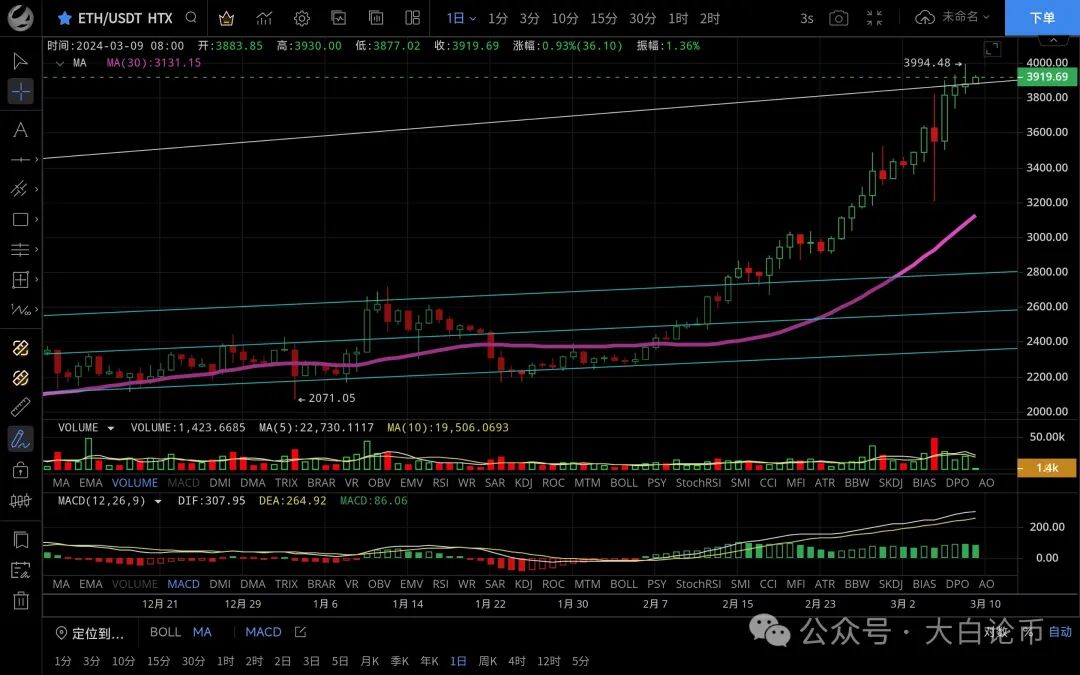The width and height of the screenshot is (1080, 675).
Task: Open the MACD(12,26,9) dropdown arrow
Action: click(158, 501)
